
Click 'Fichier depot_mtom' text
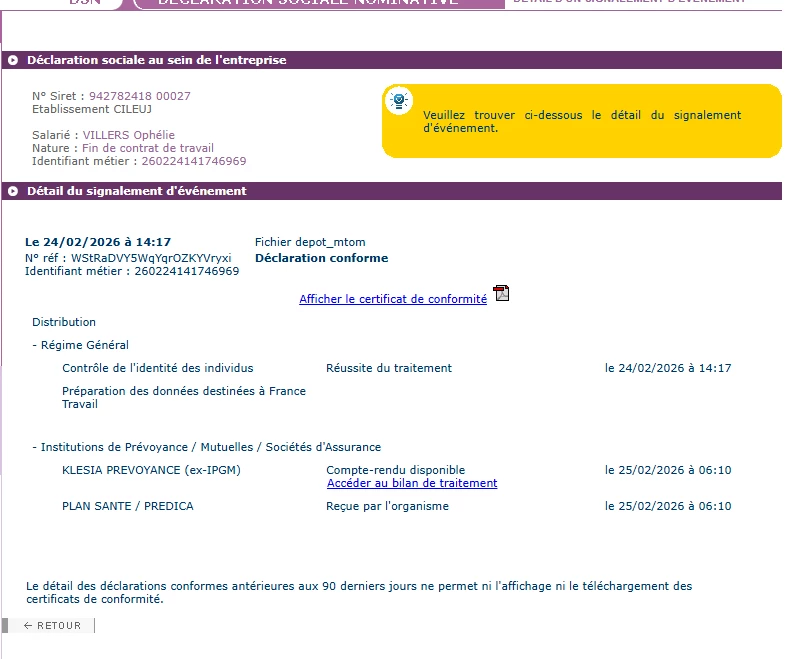coord(310,242)
